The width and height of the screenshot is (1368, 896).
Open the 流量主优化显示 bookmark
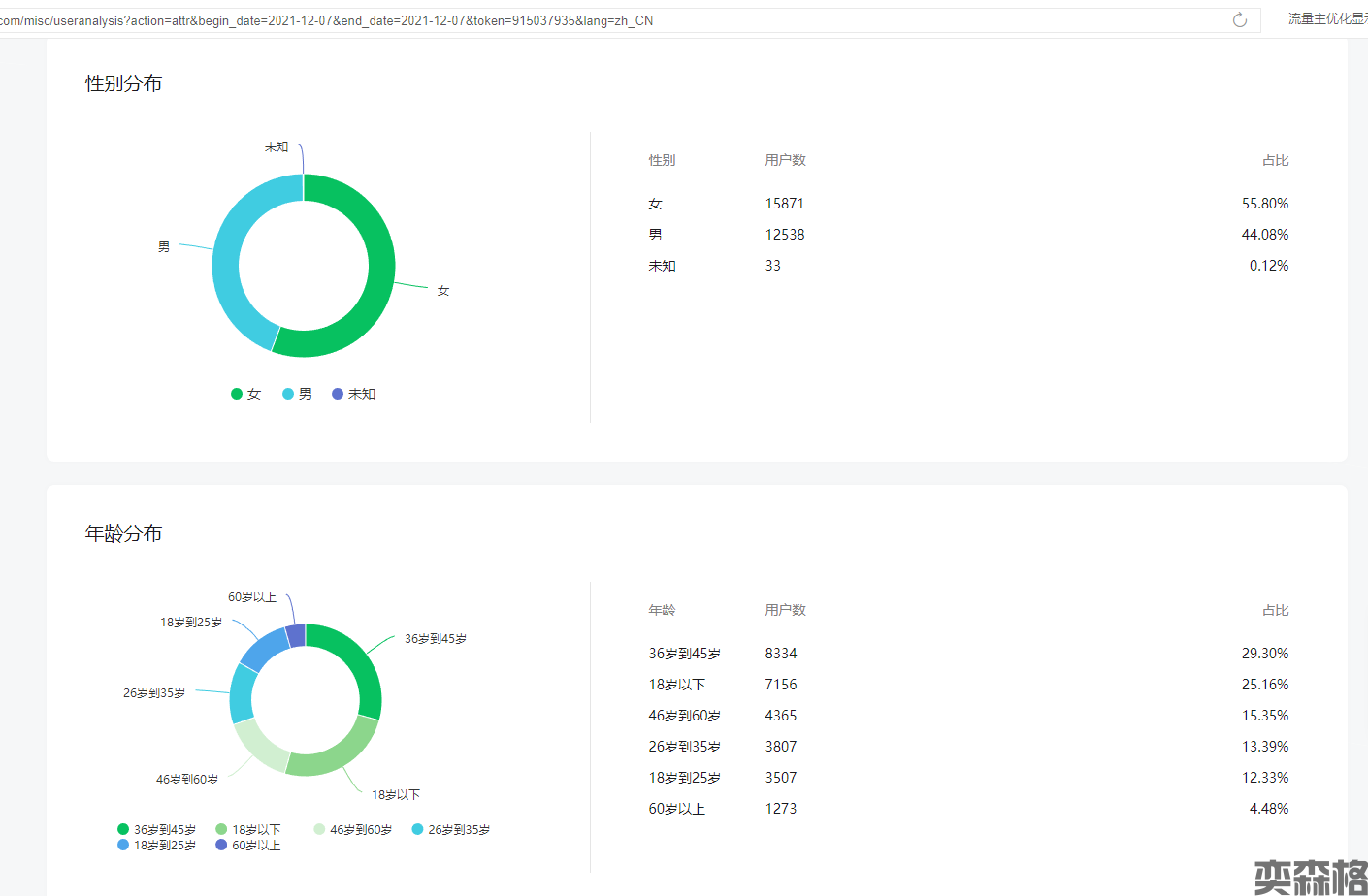(1326, 19)
